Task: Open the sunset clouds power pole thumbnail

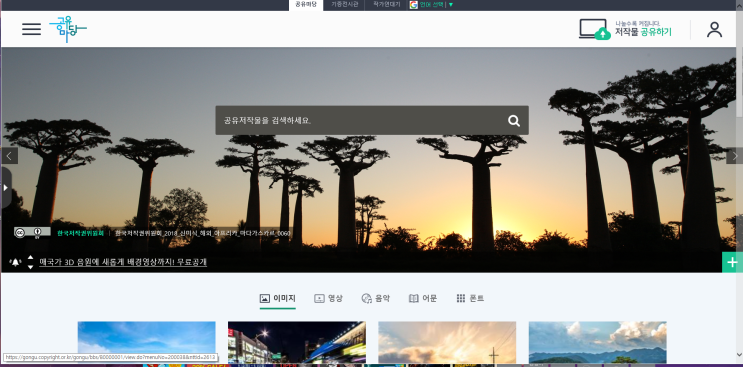Action: click(x=447, y=342)
